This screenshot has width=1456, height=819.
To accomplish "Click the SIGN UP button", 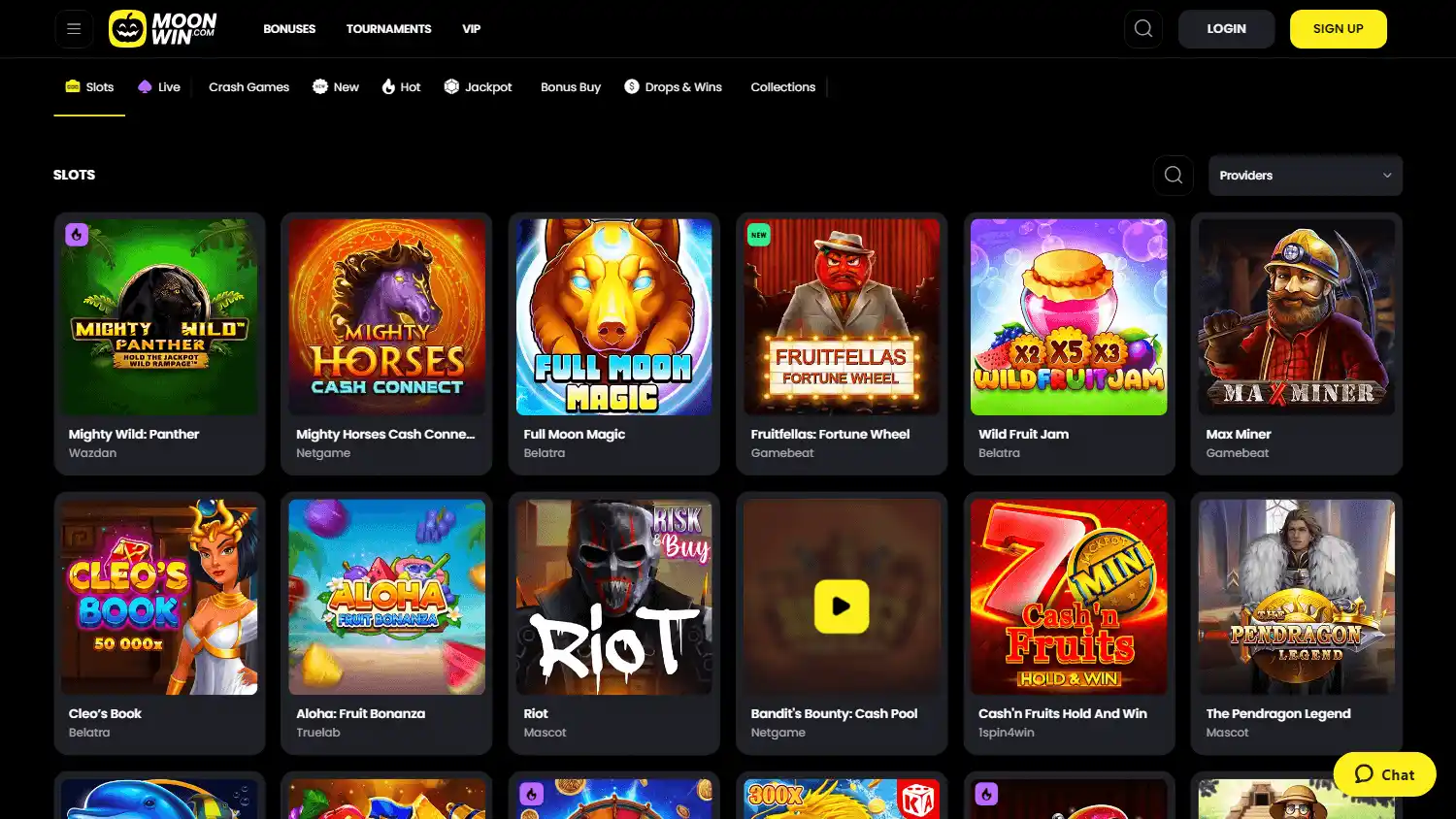I will pos(1338,29).
